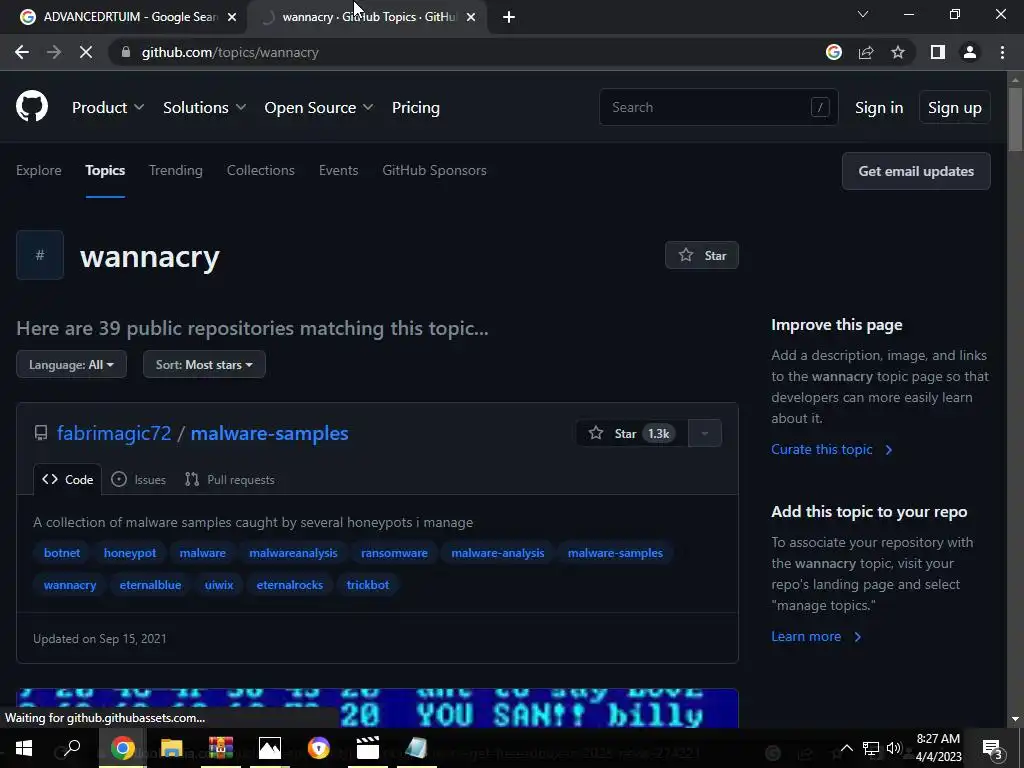
Task: Click Sign in link
Action: (x=879, y=107)
